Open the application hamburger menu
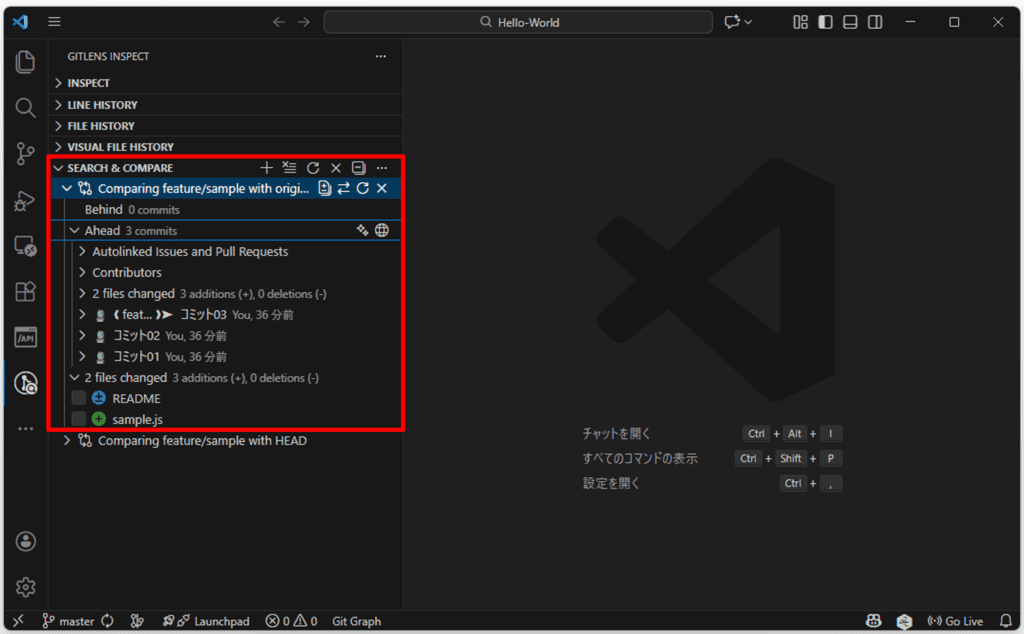This screenshot has height=634, width=1024. (55, 21)
